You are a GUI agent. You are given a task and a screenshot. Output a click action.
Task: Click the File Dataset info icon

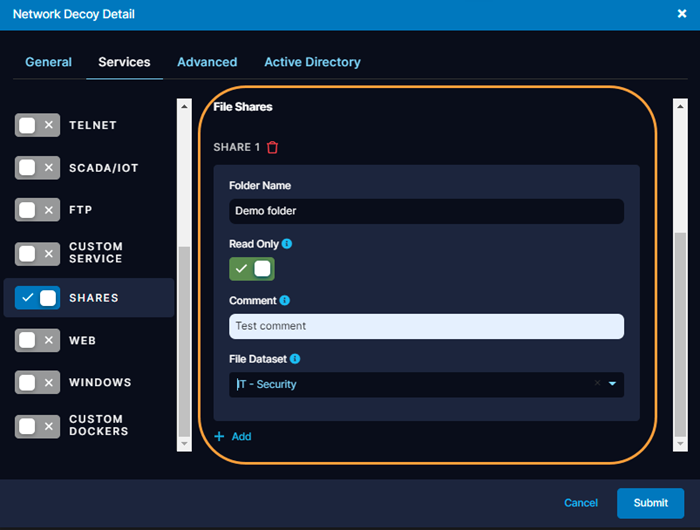[295, 358]
